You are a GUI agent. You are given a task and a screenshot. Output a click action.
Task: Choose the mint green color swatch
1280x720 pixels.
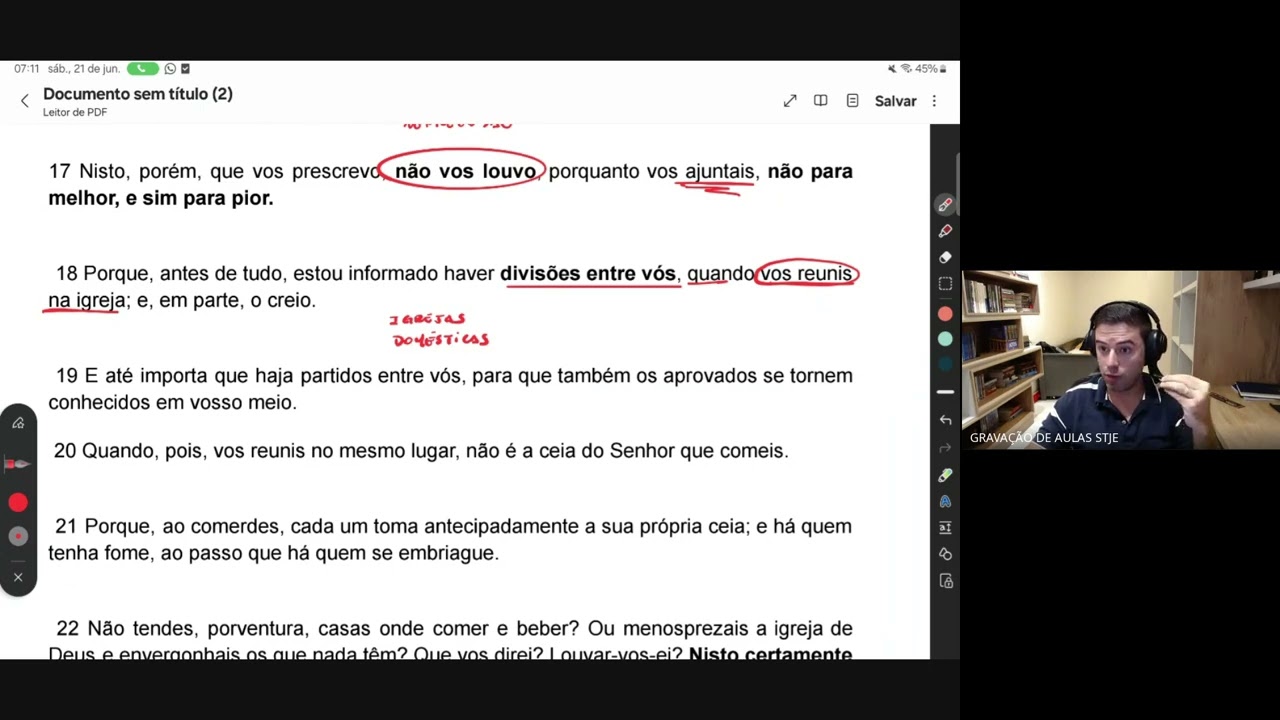[945, 340]
